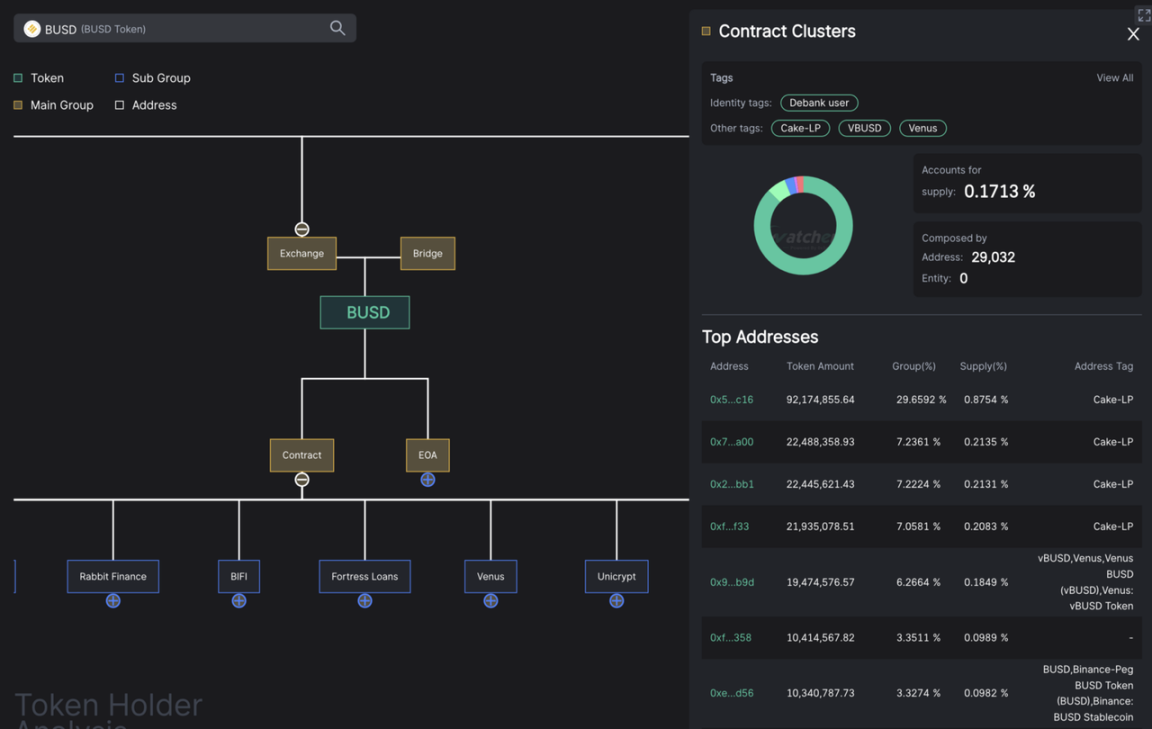The image size is (1152, 729).
Task: Click the search magnifier icon
Action: pos(337,28)
